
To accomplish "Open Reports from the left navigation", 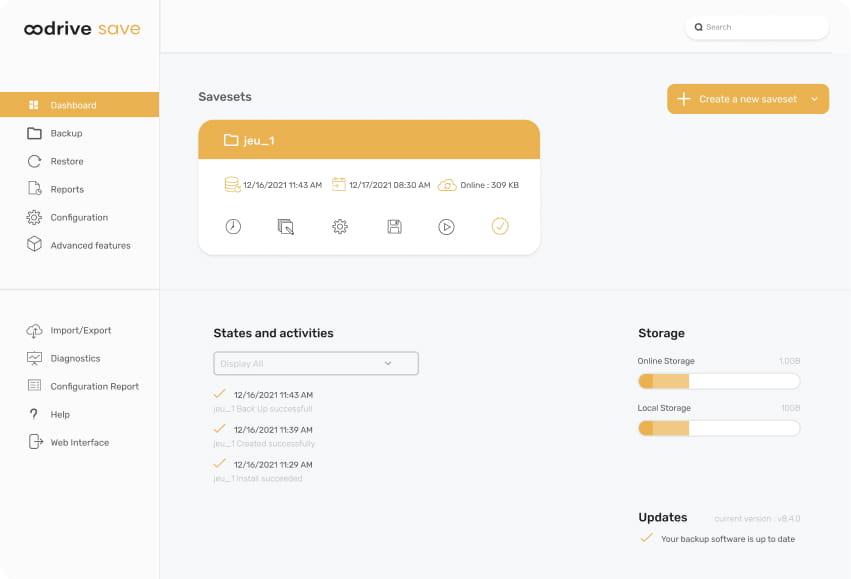I will [x=65, y=188].
